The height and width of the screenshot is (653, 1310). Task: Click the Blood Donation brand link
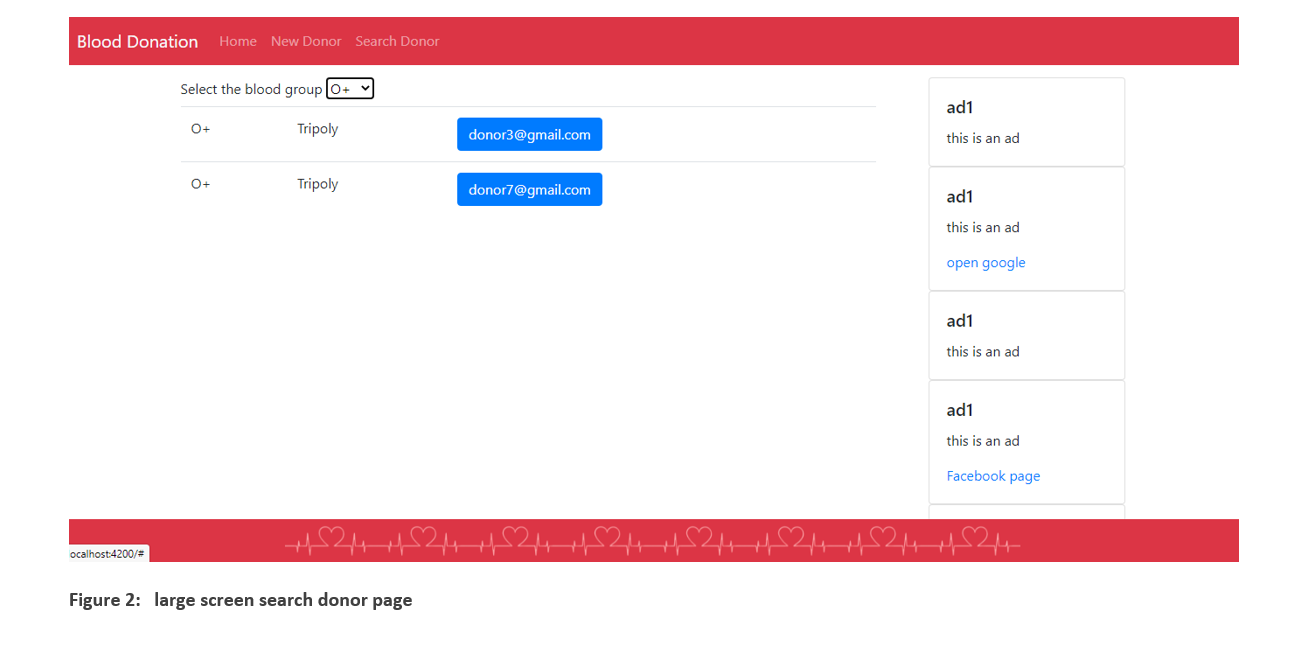tap(137, 41)
